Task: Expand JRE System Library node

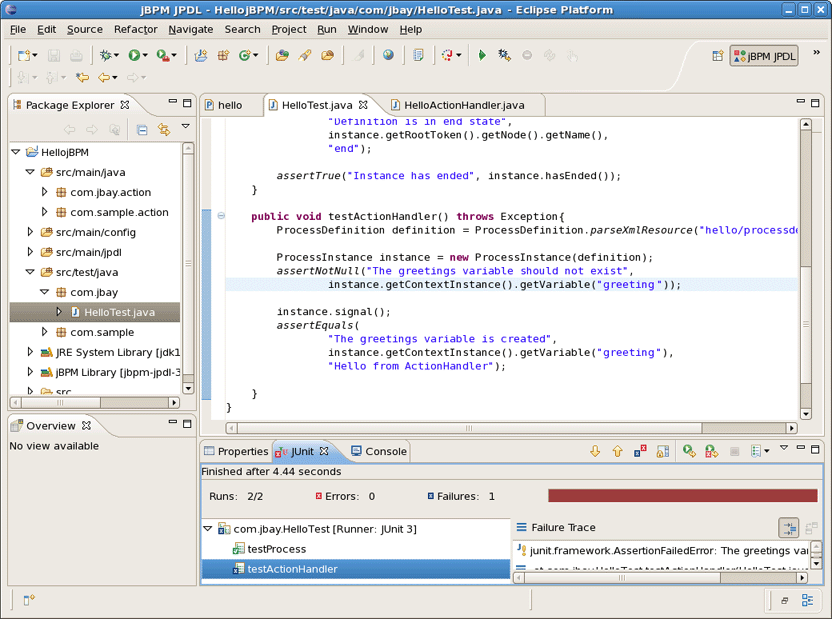Action: pyautogui.click(x=30, y=352)
